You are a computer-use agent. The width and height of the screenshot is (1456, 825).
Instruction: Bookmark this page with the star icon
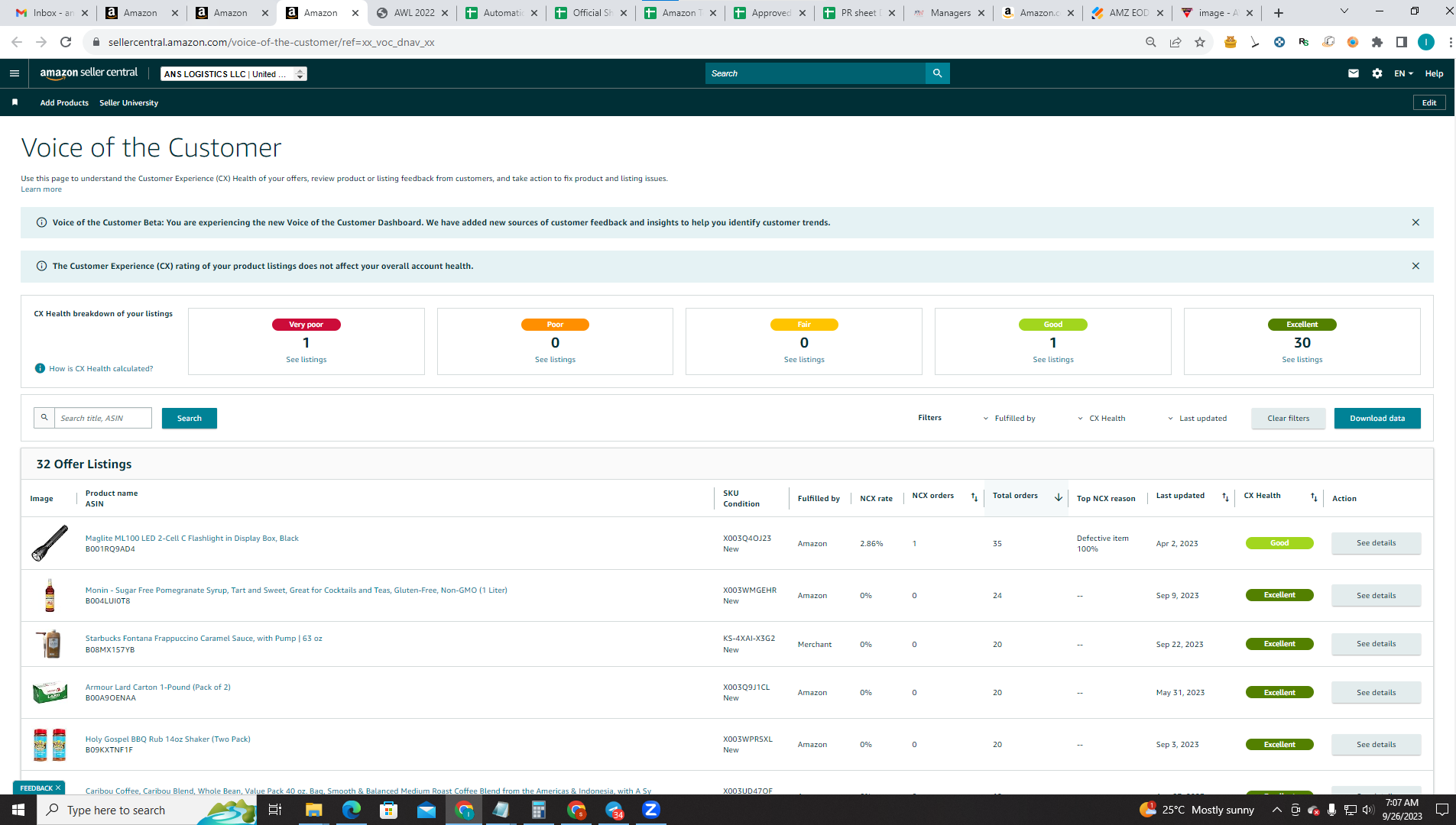click(x=1200, y=42)
